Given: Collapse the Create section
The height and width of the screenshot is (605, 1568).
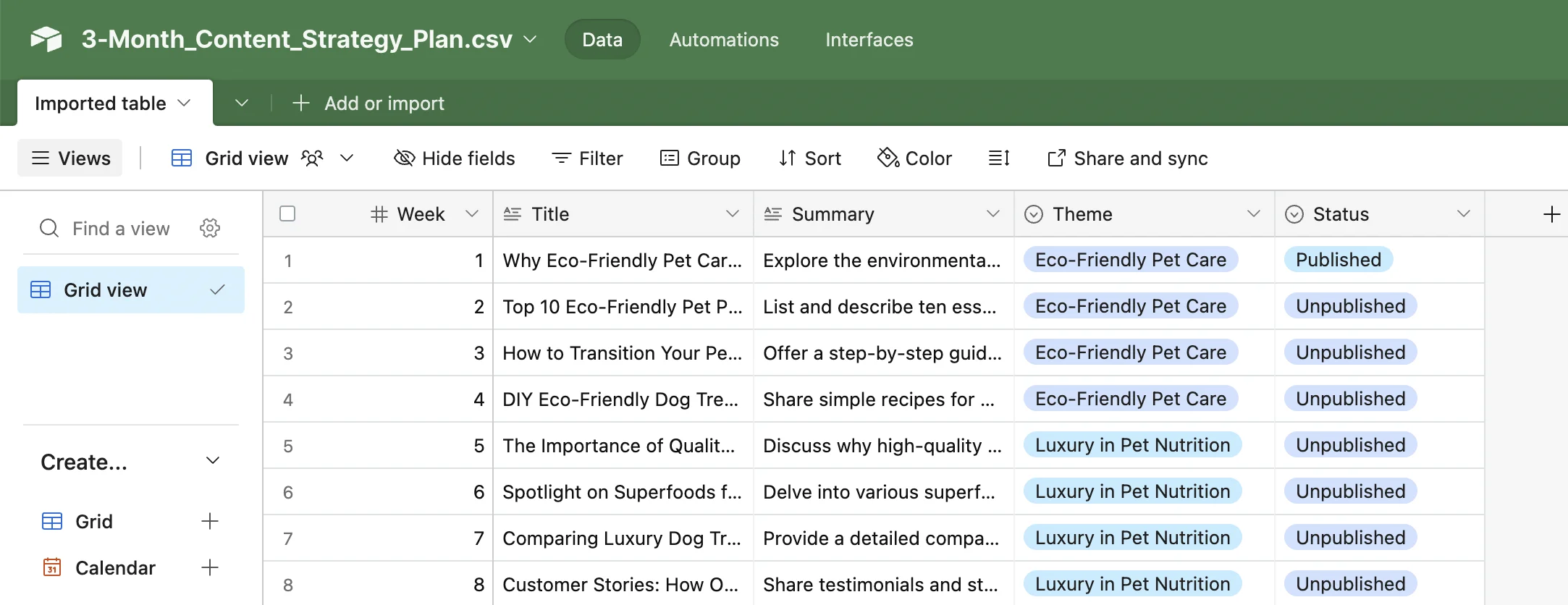Looking at the screenshot, I should [x=213, y=461].
